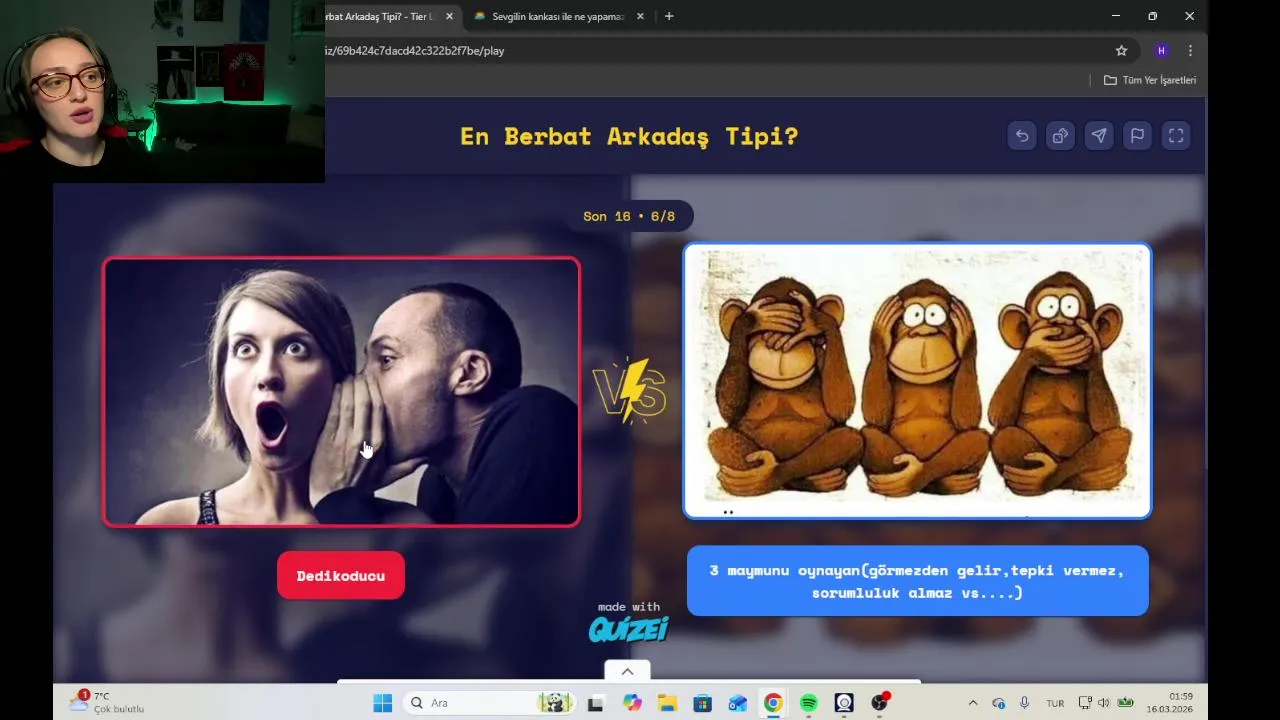Open Microsoft Store from the taskbar

702,703
